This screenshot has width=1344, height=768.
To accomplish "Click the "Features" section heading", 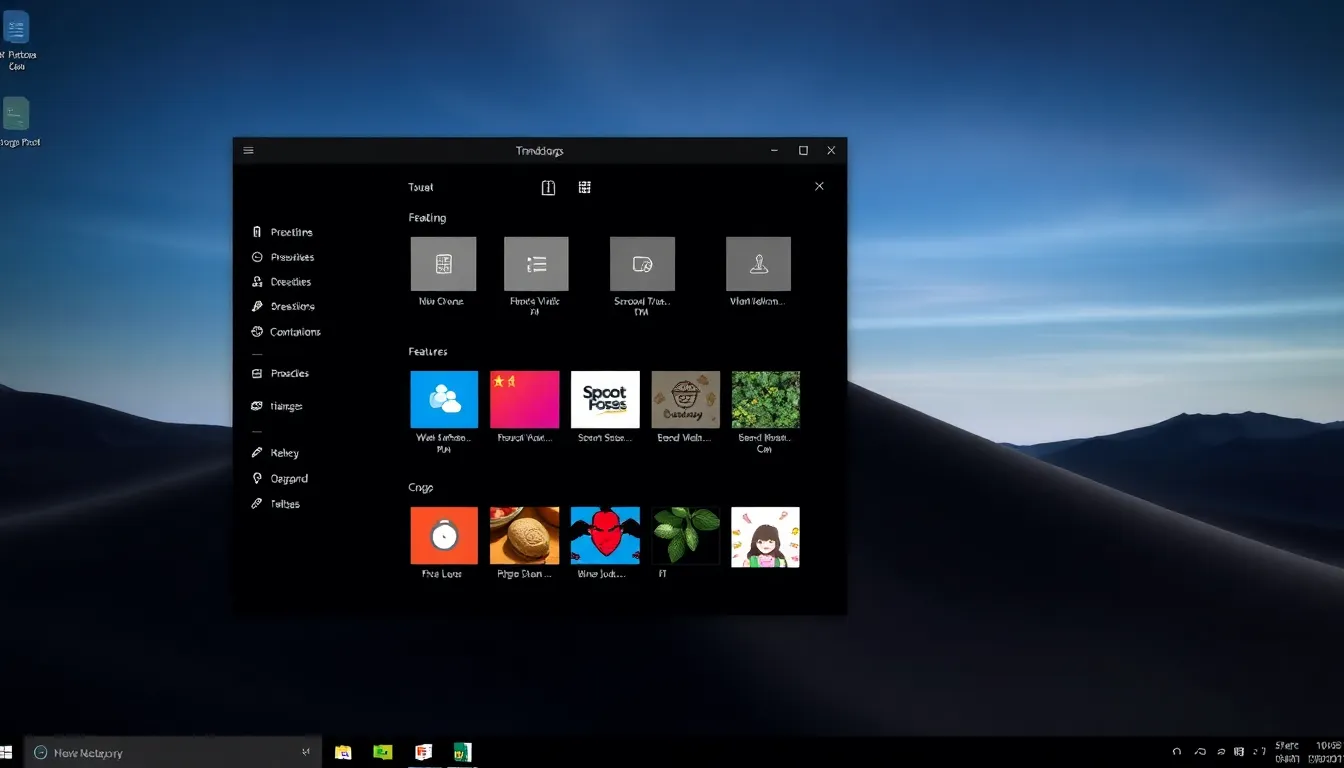I will 428,351.
